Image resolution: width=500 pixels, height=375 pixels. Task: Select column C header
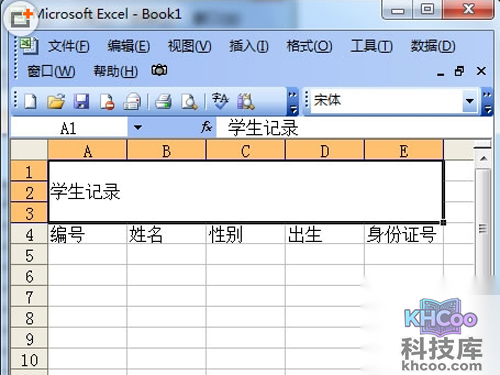pos(245,151)
